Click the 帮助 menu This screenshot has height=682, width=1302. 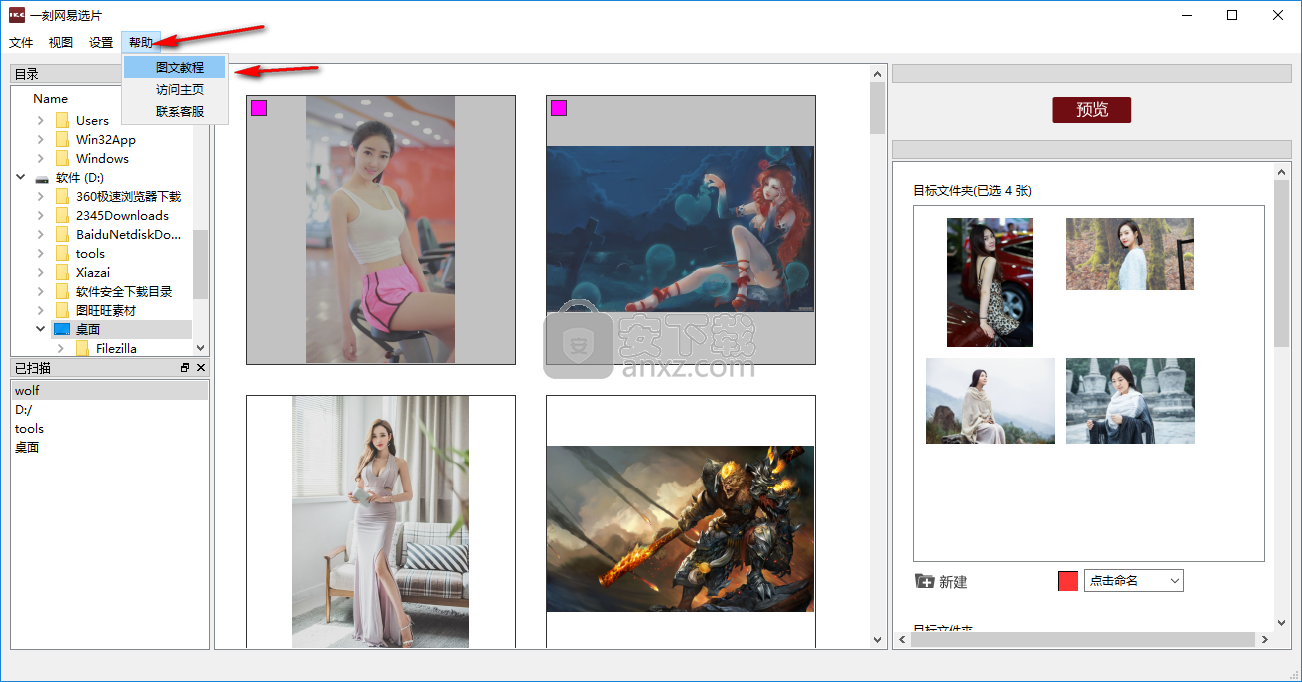pyautogui.click(x=141, y=43)
